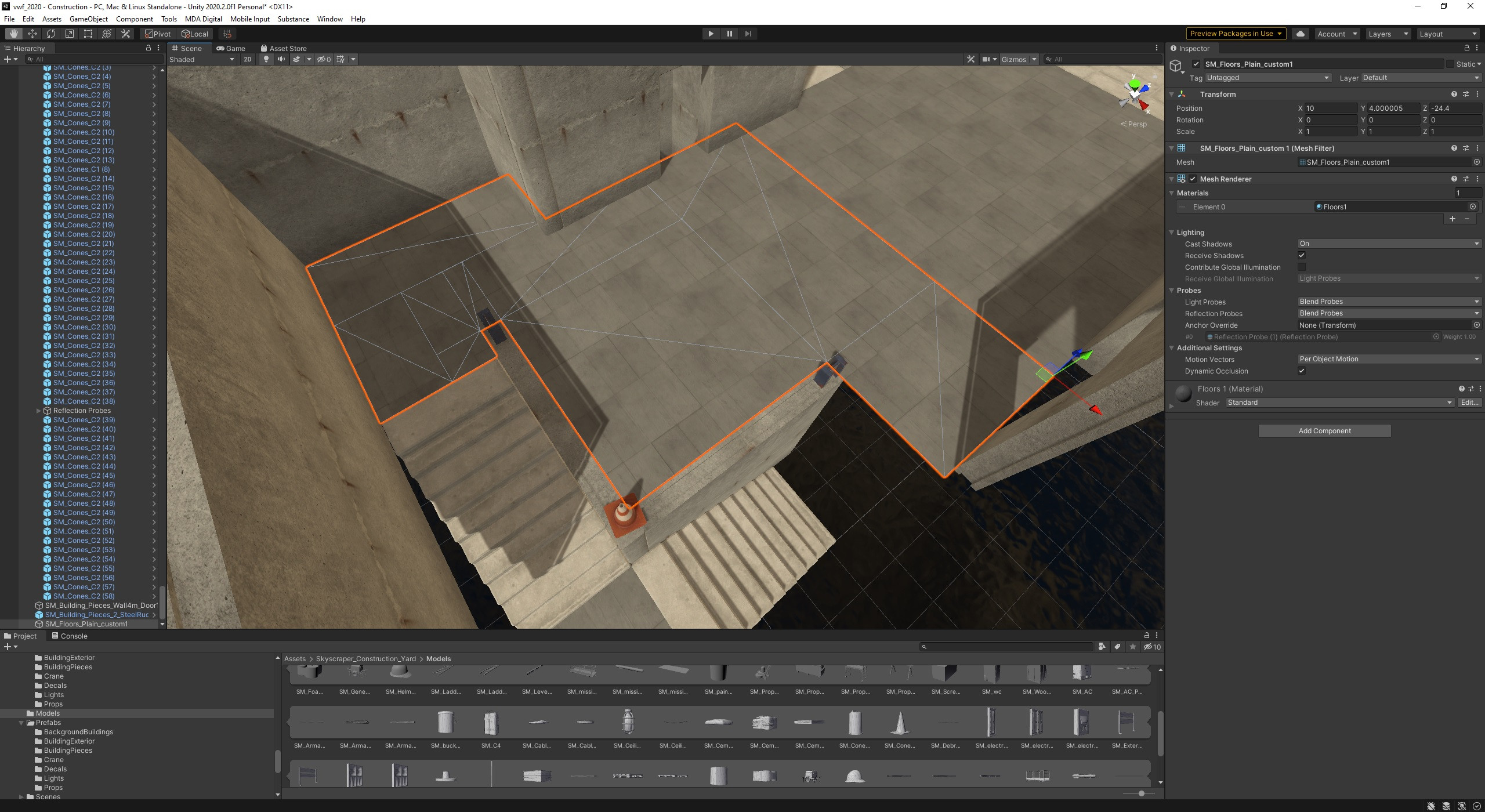Select the SM_C4 model thumbnail
The image size is (1485, 812).
click(x=491, y=723)
